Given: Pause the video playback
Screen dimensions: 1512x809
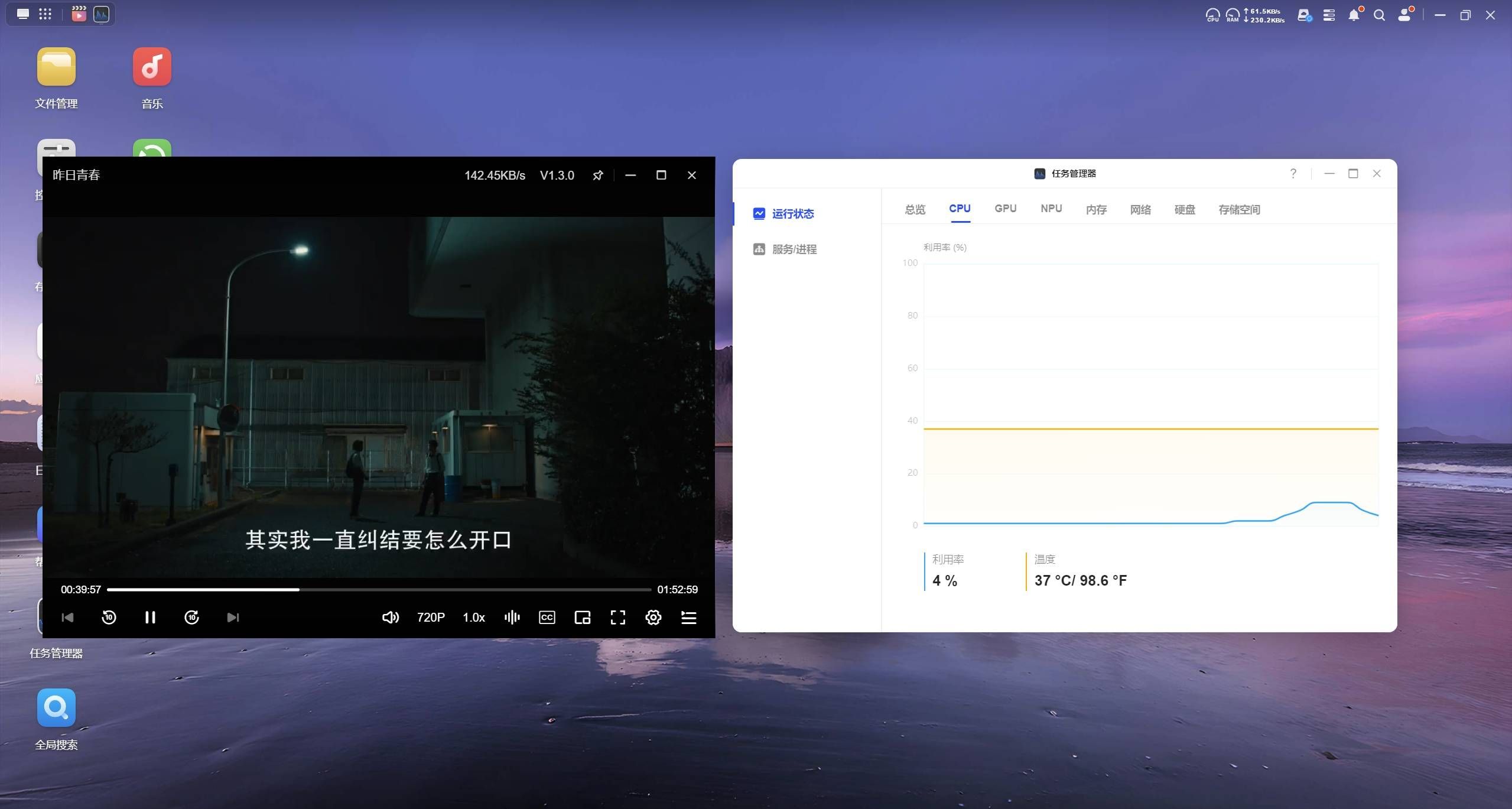Looking at the screenshot, I should (x=150, y=618).
